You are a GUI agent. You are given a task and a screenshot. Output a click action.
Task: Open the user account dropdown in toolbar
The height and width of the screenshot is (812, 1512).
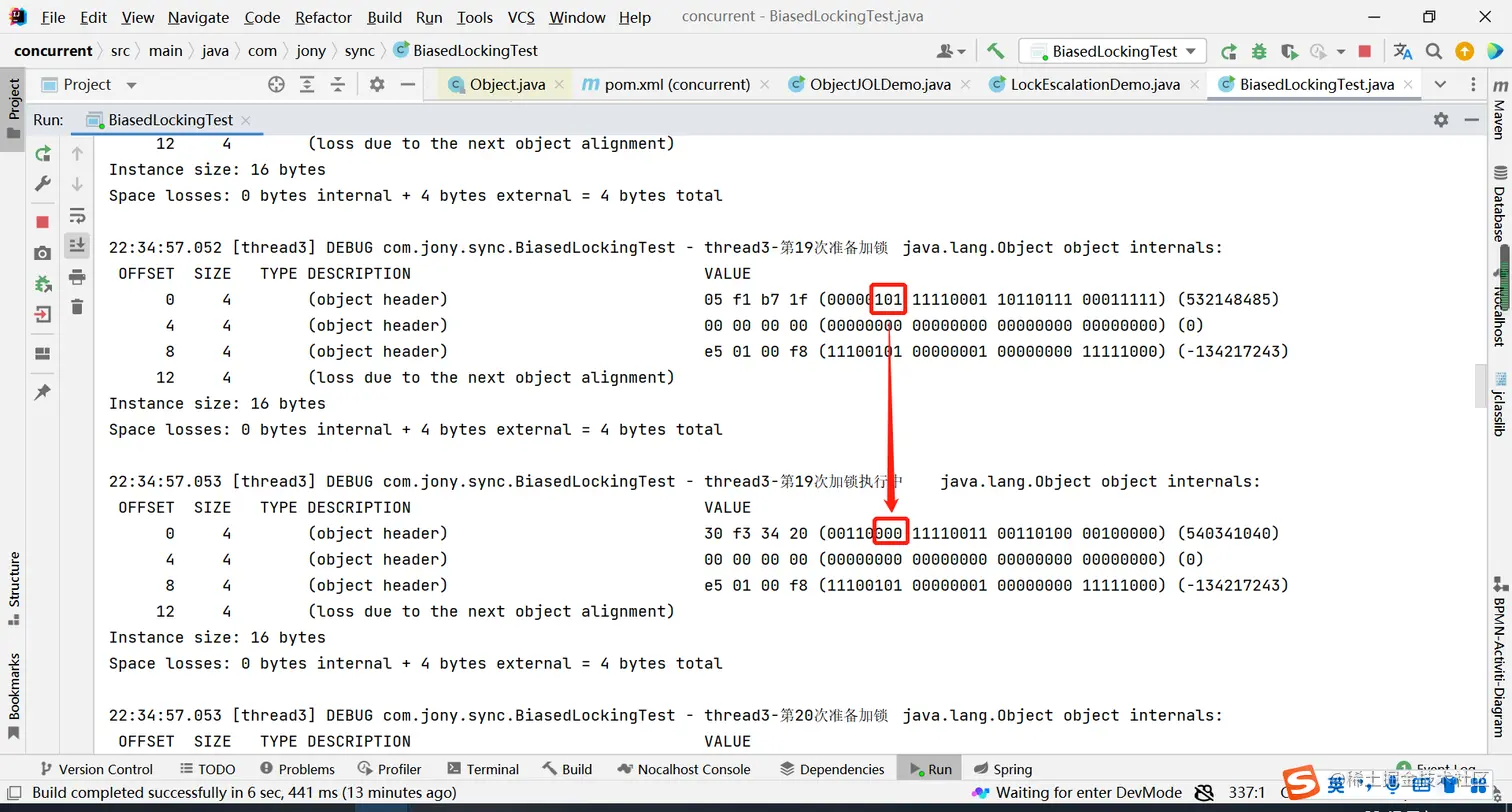(x=951, y=51)
